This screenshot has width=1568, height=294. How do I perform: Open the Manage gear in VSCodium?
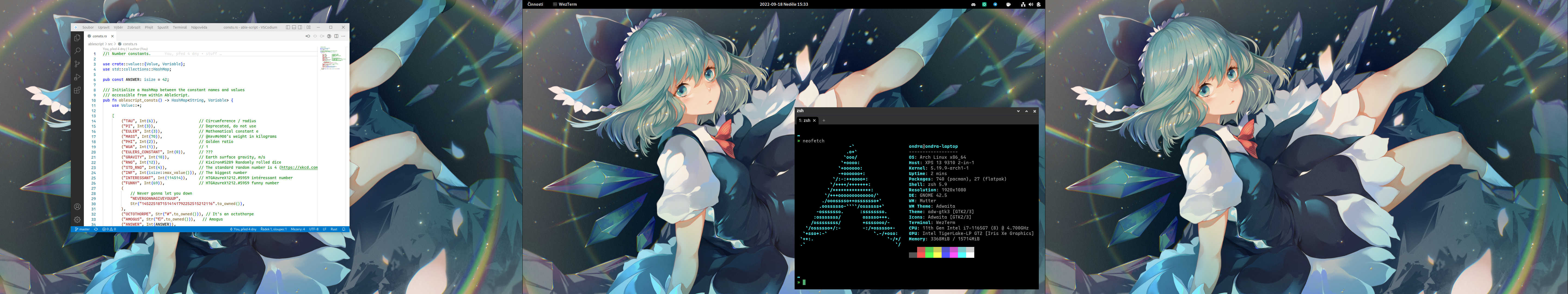[x=77, y=220]
